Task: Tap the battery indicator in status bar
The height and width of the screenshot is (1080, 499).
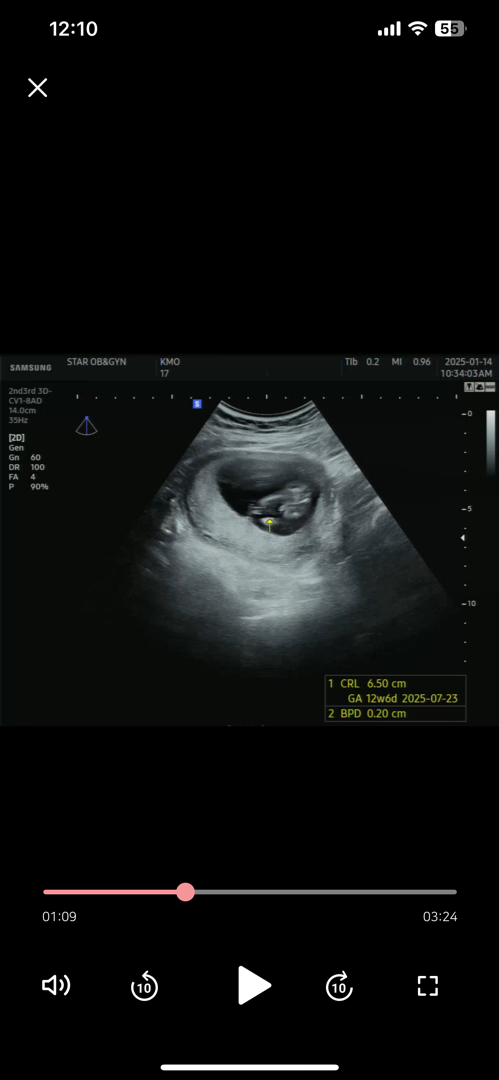Action: coord(451,29)
